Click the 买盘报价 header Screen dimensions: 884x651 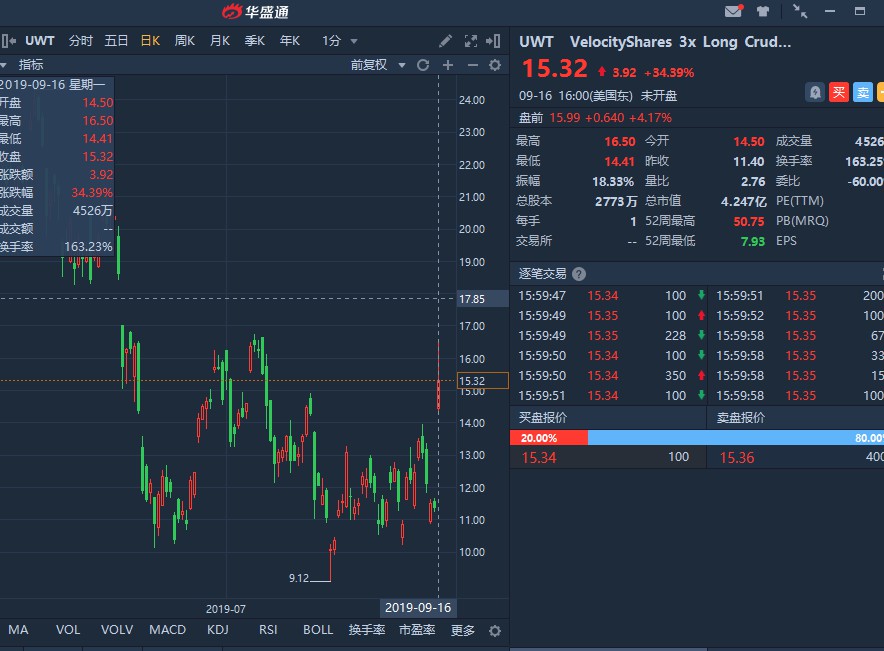click(x=542, y=418)
